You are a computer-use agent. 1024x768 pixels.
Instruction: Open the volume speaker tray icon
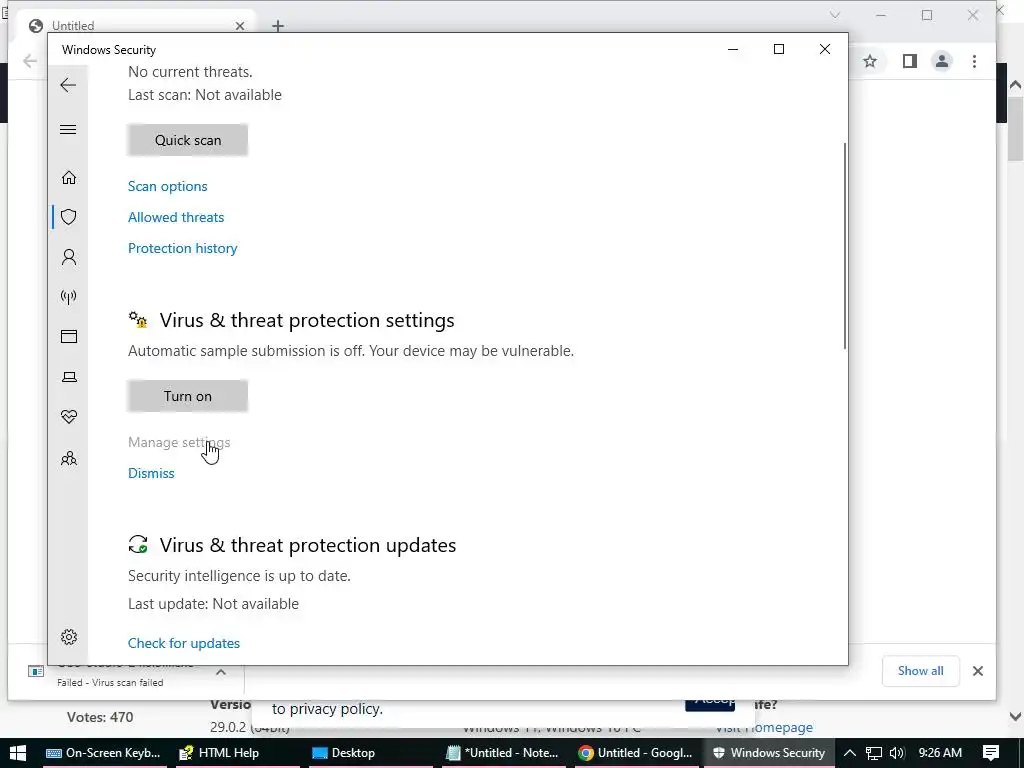(x=897, y=753)
